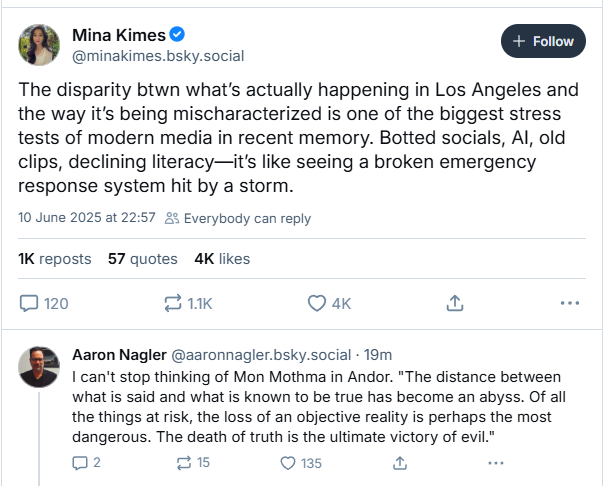Open @minakimes.bsky.social handle link
Screen dimensions: 609x486
coord(158,56)
